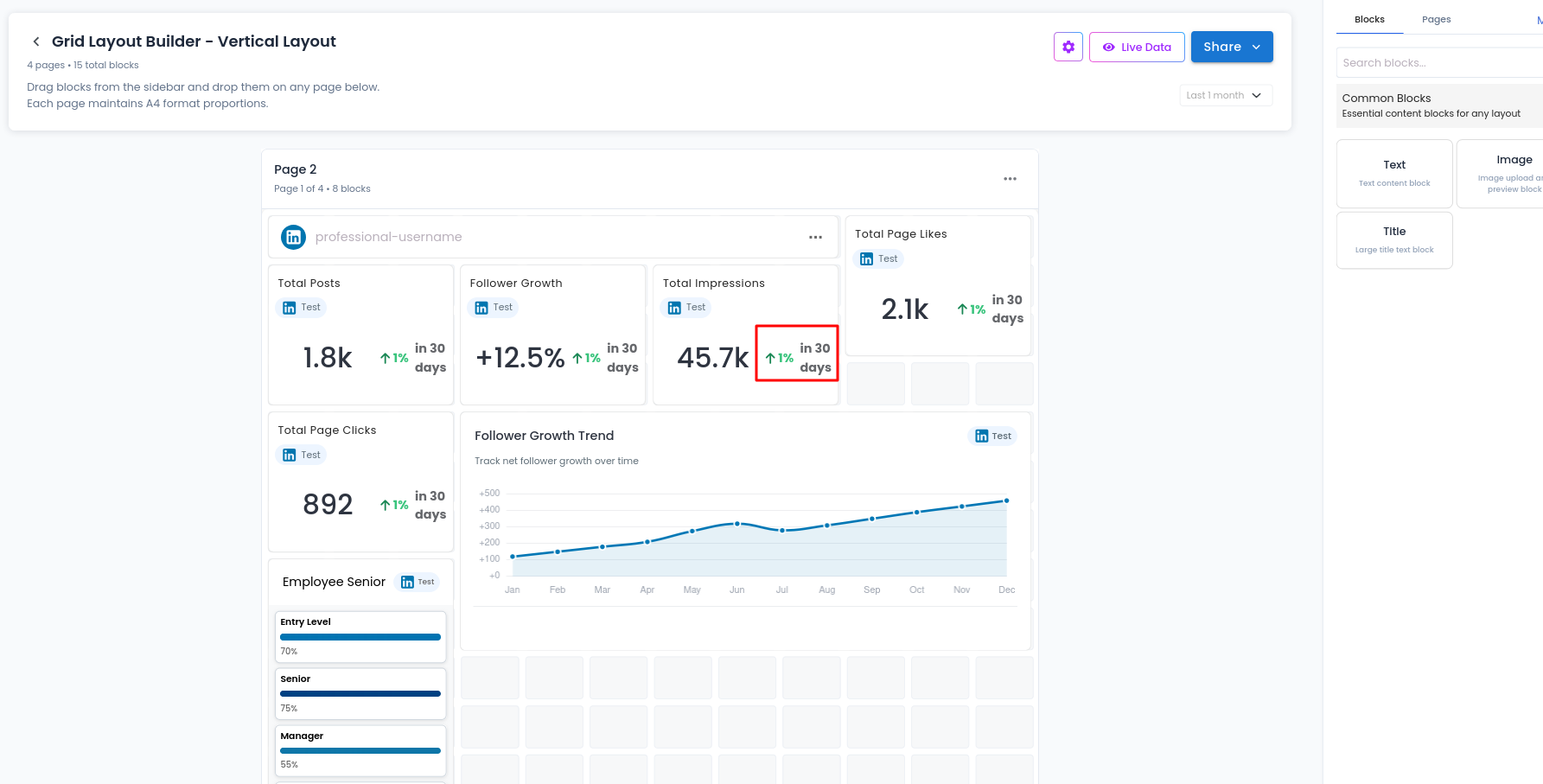Click the Senior 75% progress bar
The height and width of the screenshot is (784, 1543).
pos(360,694)
